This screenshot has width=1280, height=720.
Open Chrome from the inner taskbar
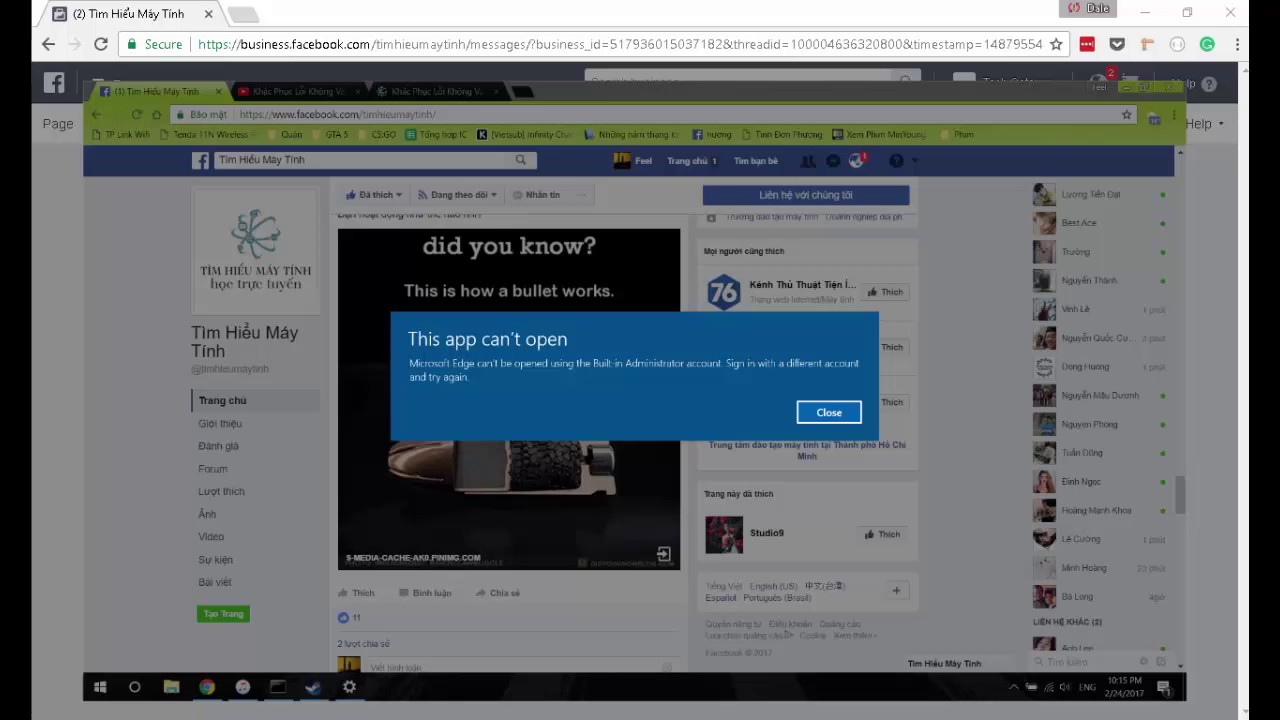(x=206, y=687)
